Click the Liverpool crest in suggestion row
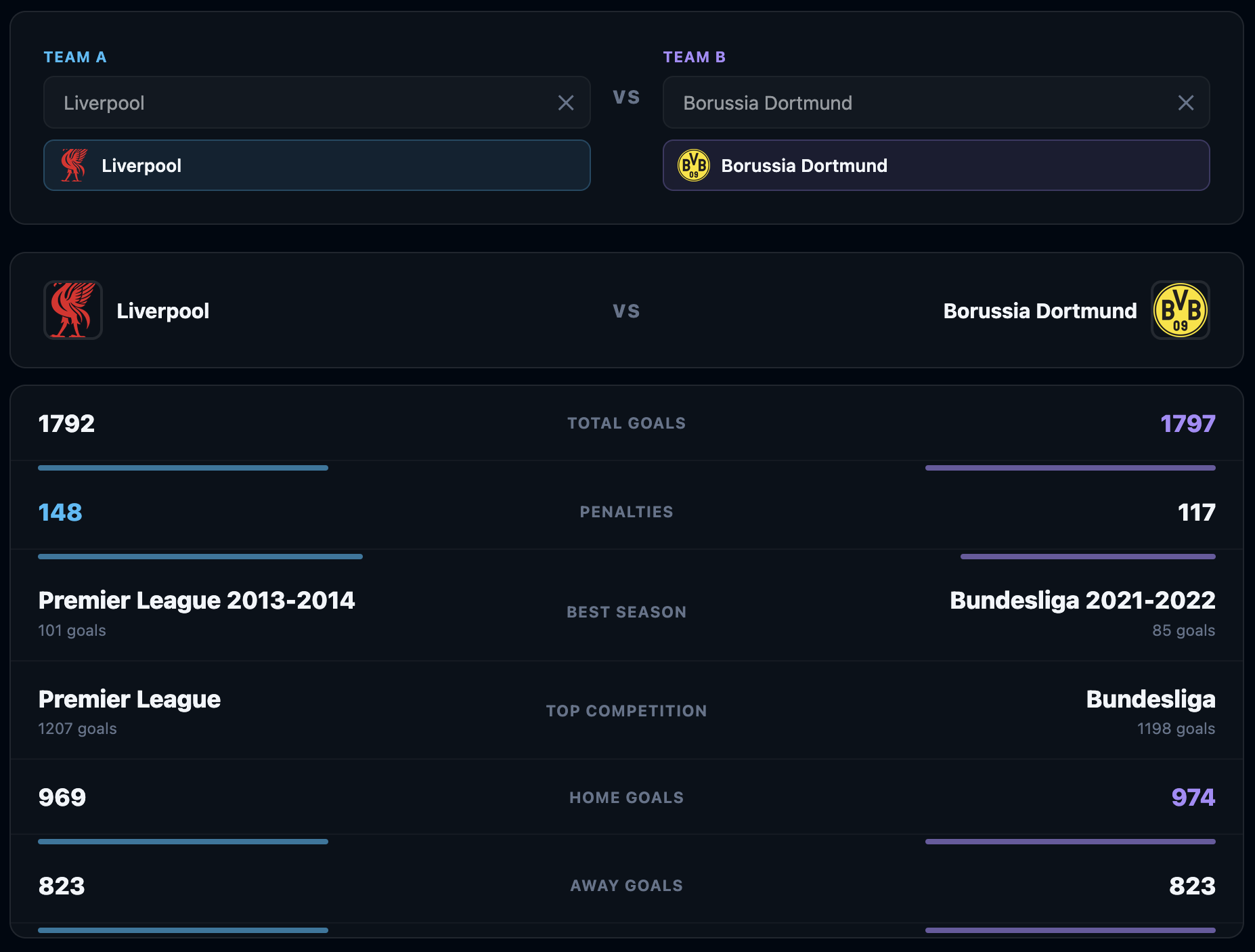 coord(74,165)
